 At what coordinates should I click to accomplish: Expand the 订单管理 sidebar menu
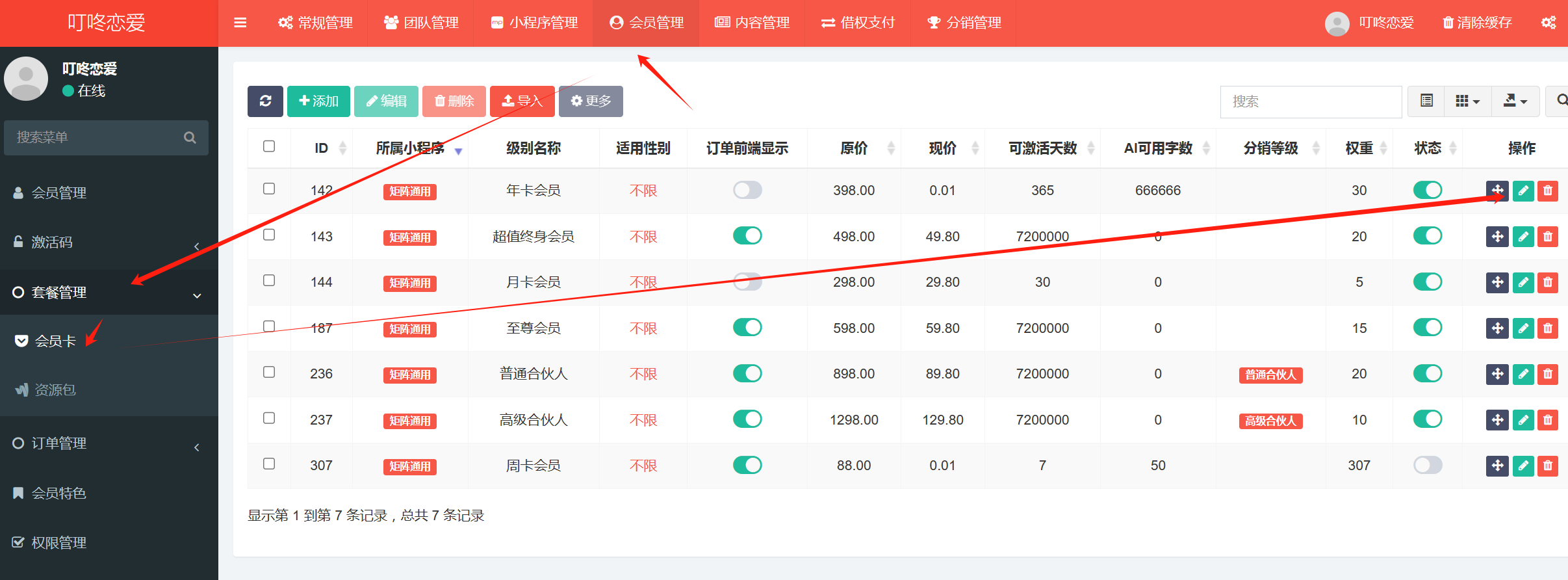(109, 443)
